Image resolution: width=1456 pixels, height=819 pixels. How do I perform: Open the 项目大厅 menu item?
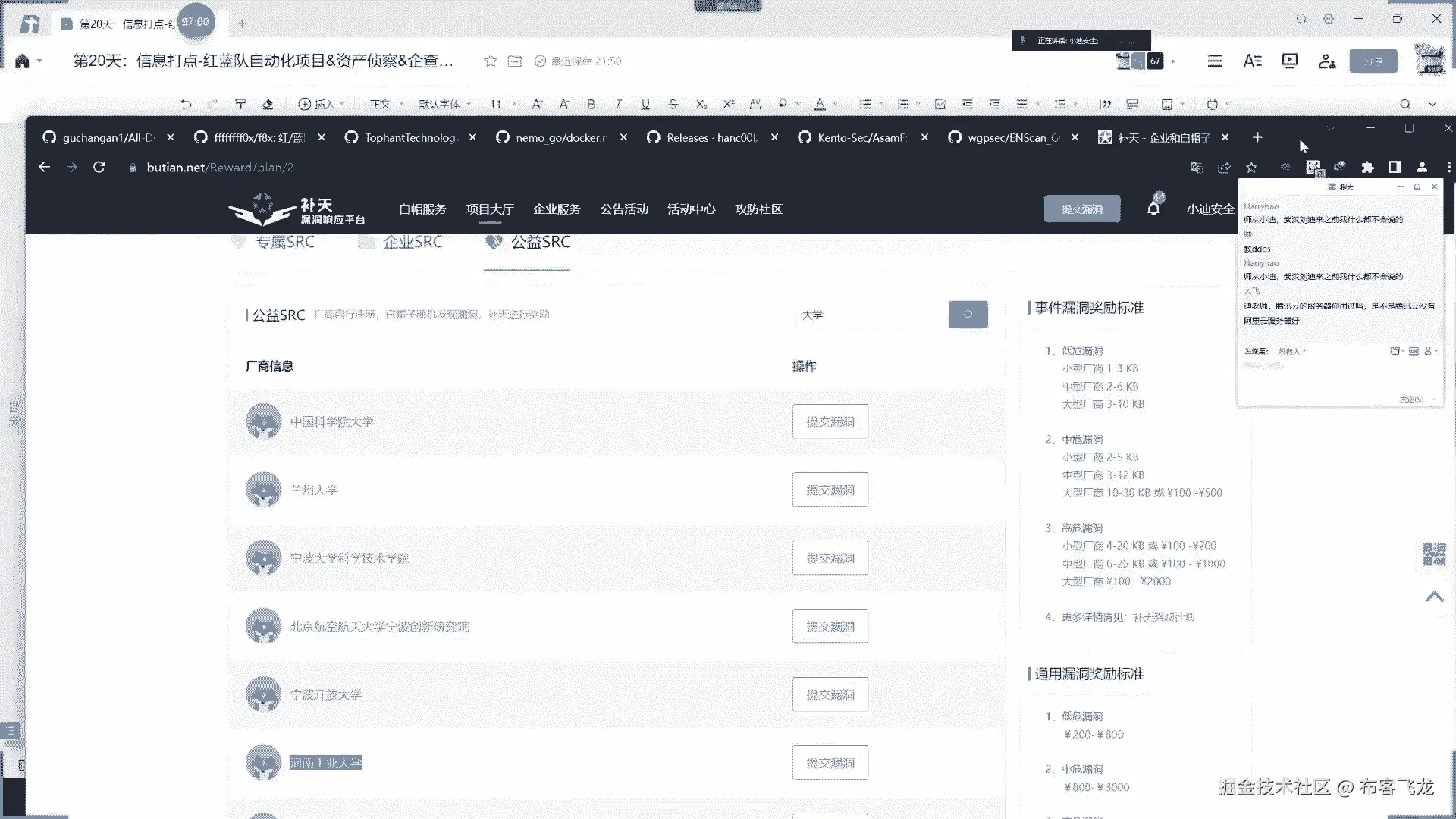[490, 209]
